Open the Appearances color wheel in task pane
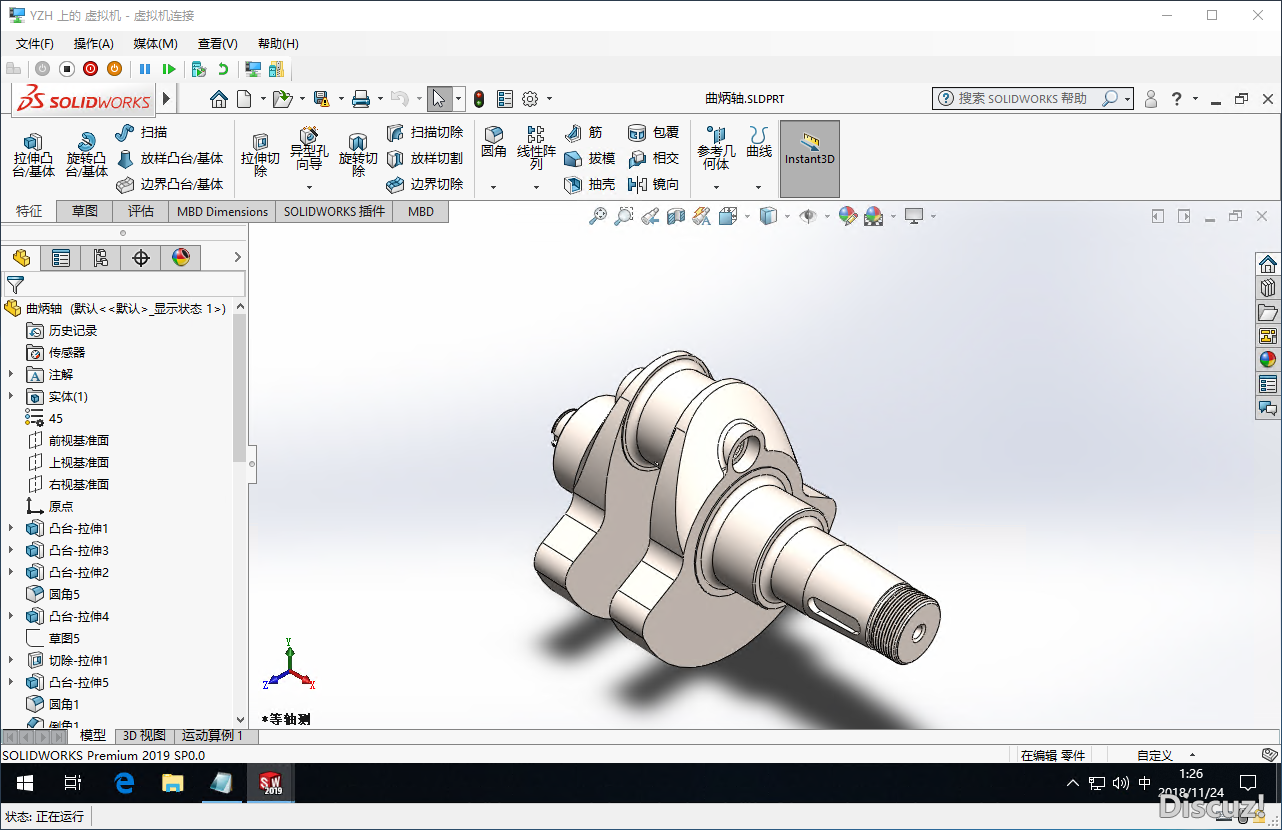 point(1268,360)
